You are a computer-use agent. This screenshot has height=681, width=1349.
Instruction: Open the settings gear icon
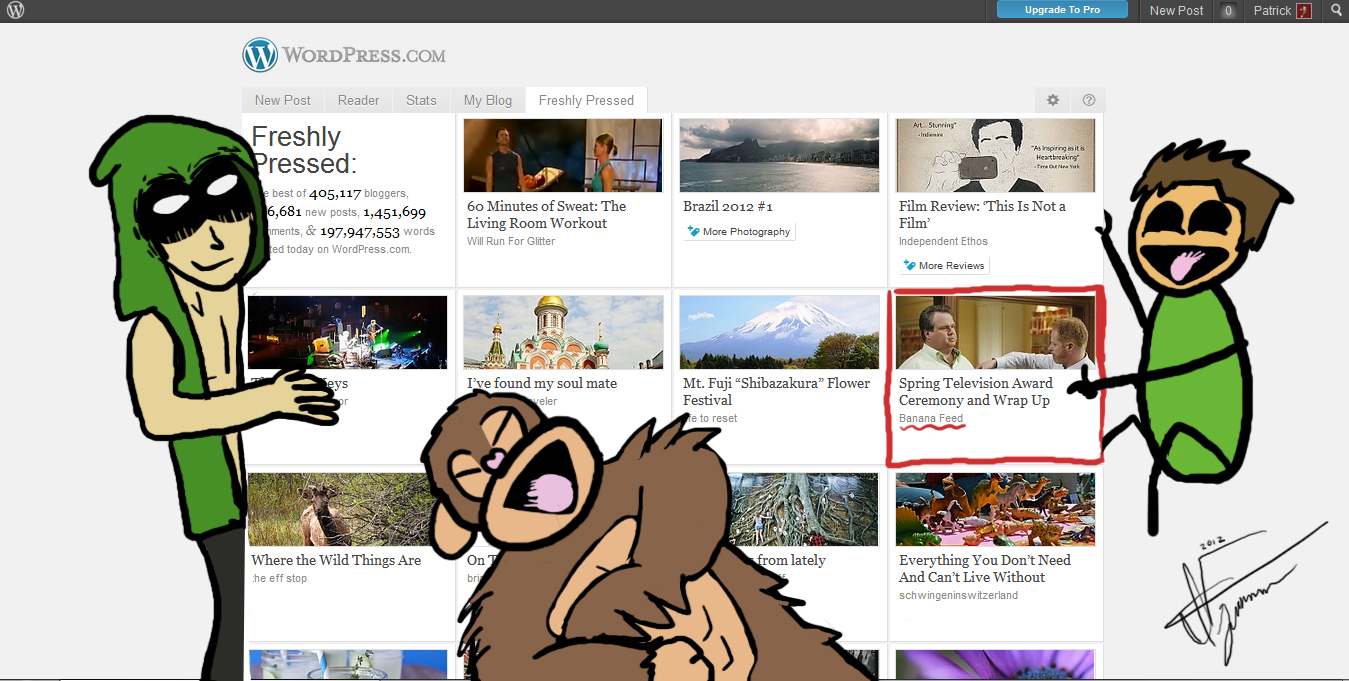[1052, 100]
